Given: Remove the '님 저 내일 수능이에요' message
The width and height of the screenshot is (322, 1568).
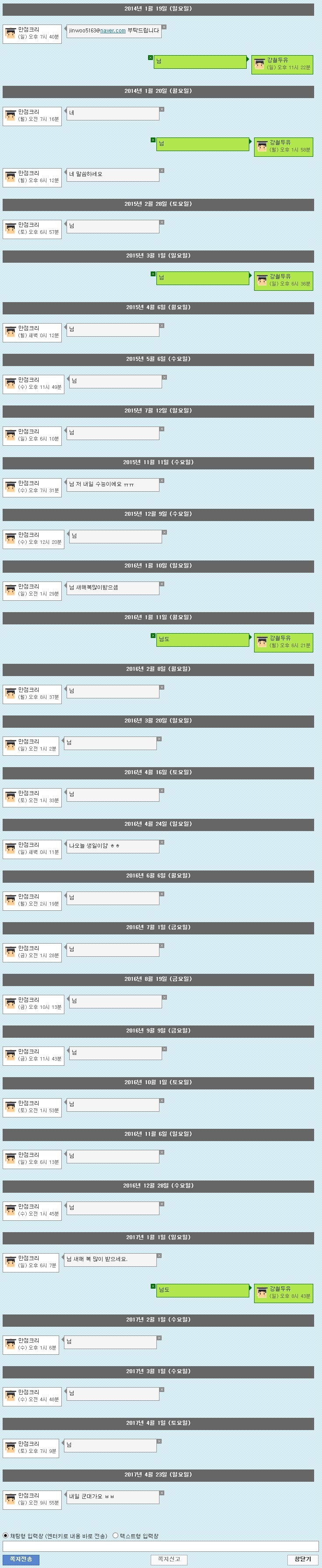Looking at the screenshot, I should (161, 481).
